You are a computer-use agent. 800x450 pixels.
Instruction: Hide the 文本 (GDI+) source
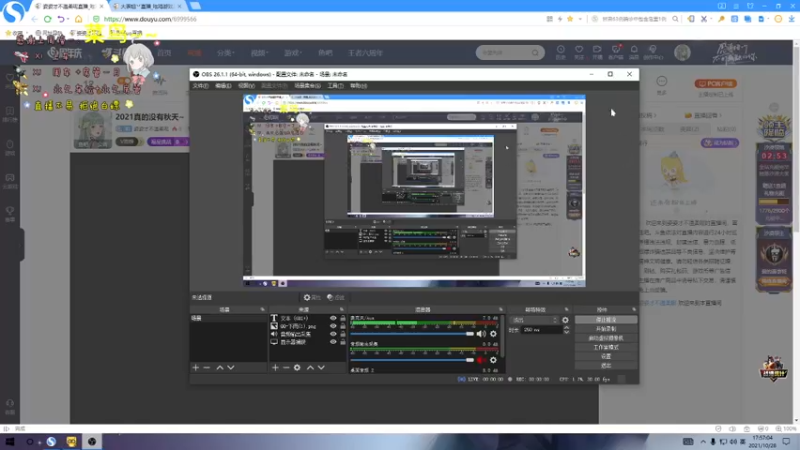tap(333, 318)
